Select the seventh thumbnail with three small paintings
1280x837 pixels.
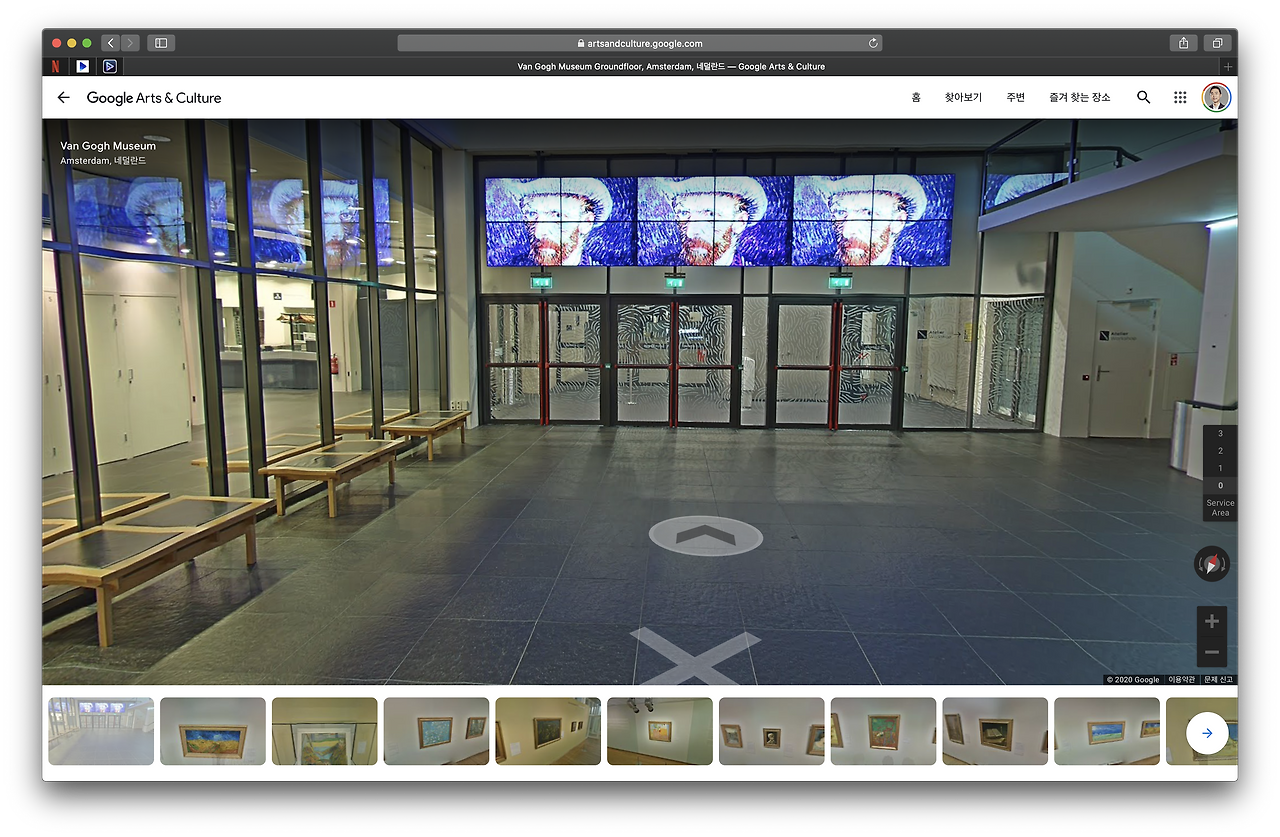coord(772,731)
